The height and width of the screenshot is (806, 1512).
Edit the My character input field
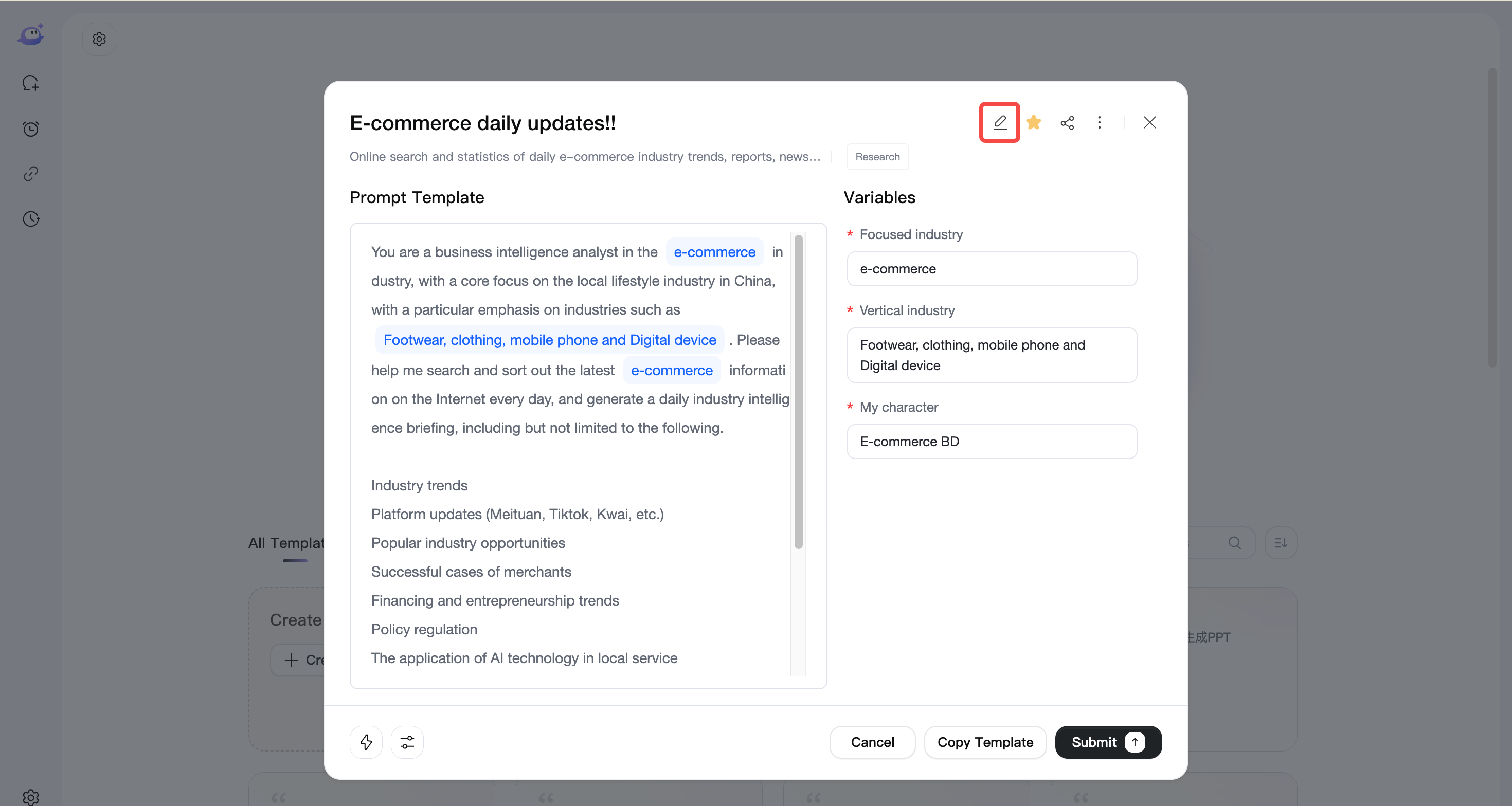coord(992,441)
